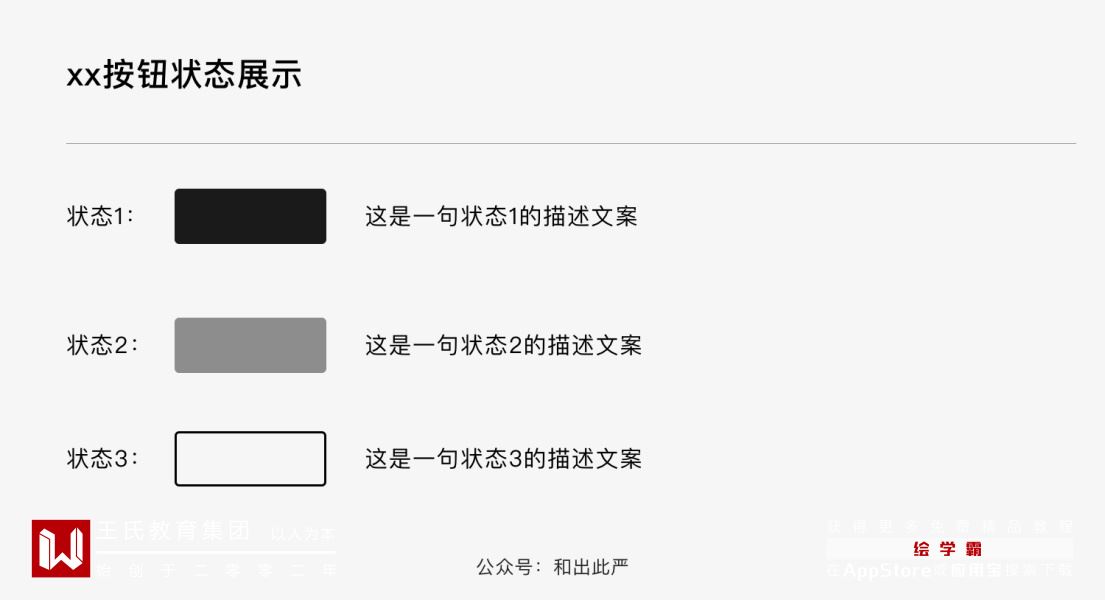This screenshot has width=1105, height=600.
Task: Click the 状态1 description text 这是一句状态1的描述文案
Action: pyautogui.click(x=501, y=217)
